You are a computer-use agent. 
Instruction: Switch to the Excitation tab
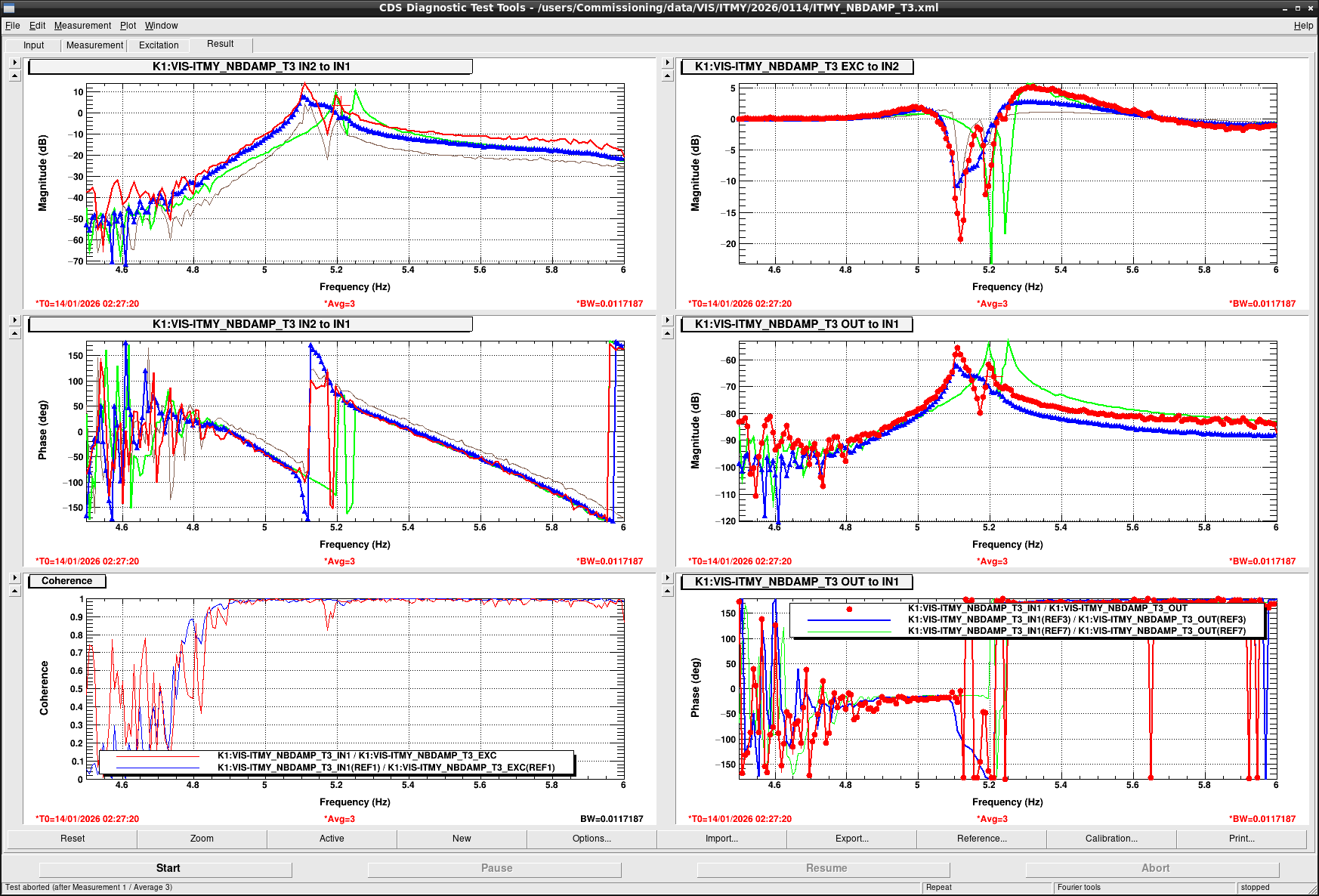[x=159, y=45]
